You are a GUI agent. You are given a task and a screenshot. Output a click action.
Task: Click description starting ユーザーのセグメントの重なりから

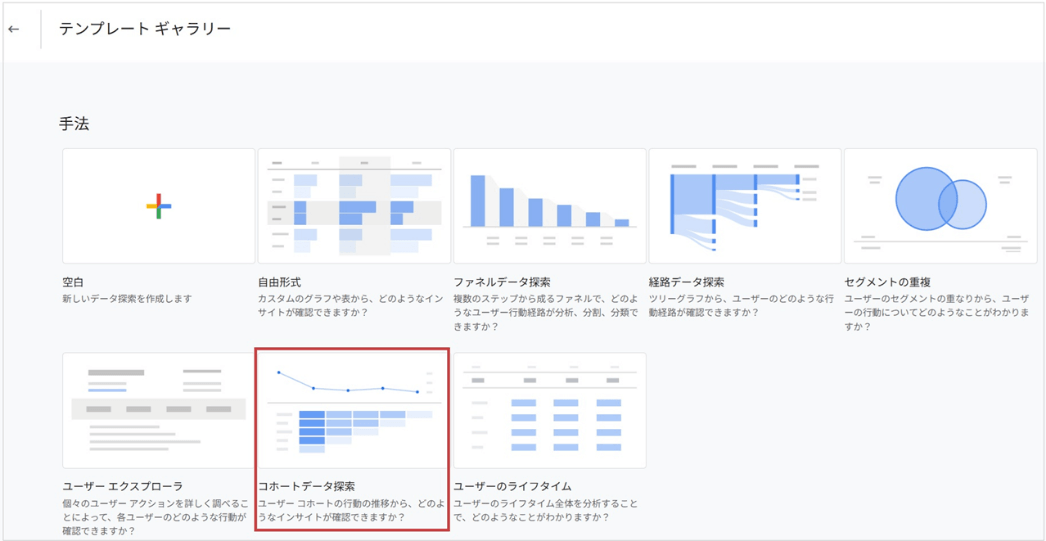[x=939, y=313]
